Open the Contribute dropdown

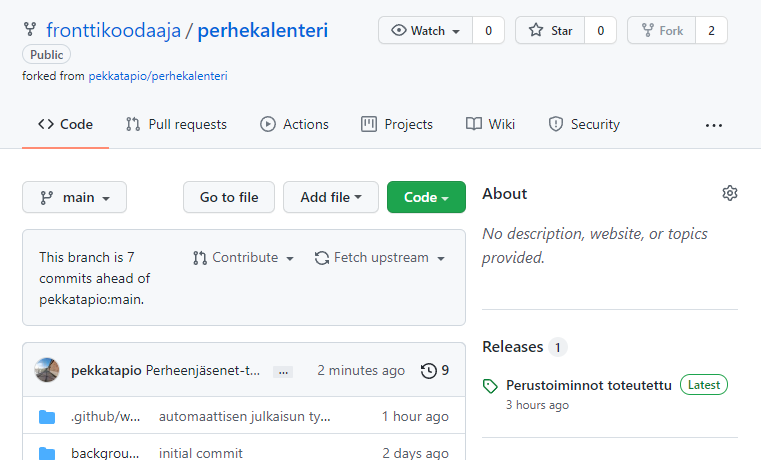click(x=244, y=258)
